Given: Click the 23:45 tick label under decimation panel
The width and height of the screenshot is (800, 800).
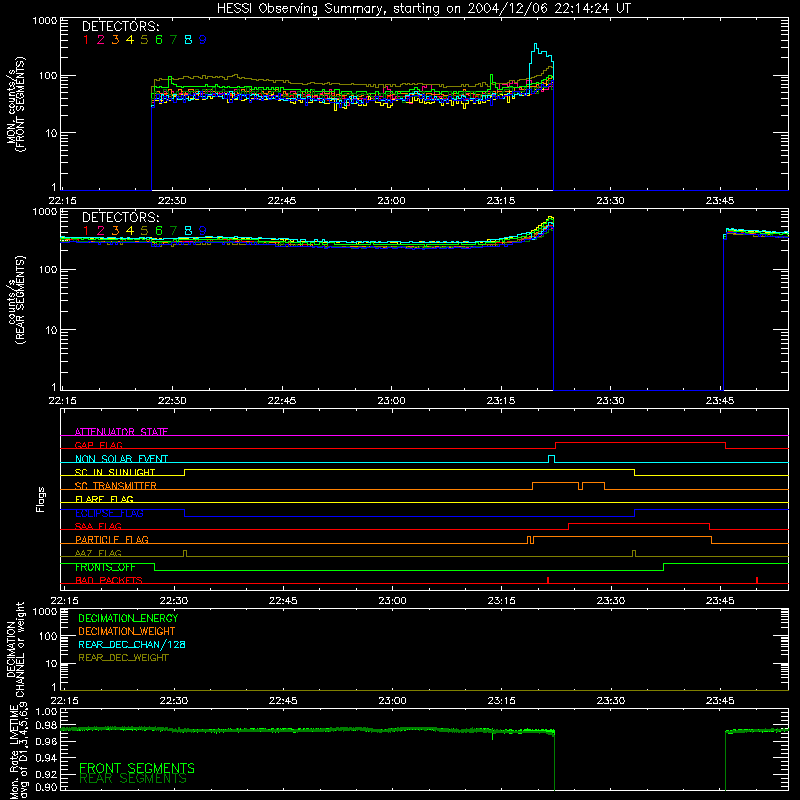Looking at the screenshot, I should coord(720,701).
